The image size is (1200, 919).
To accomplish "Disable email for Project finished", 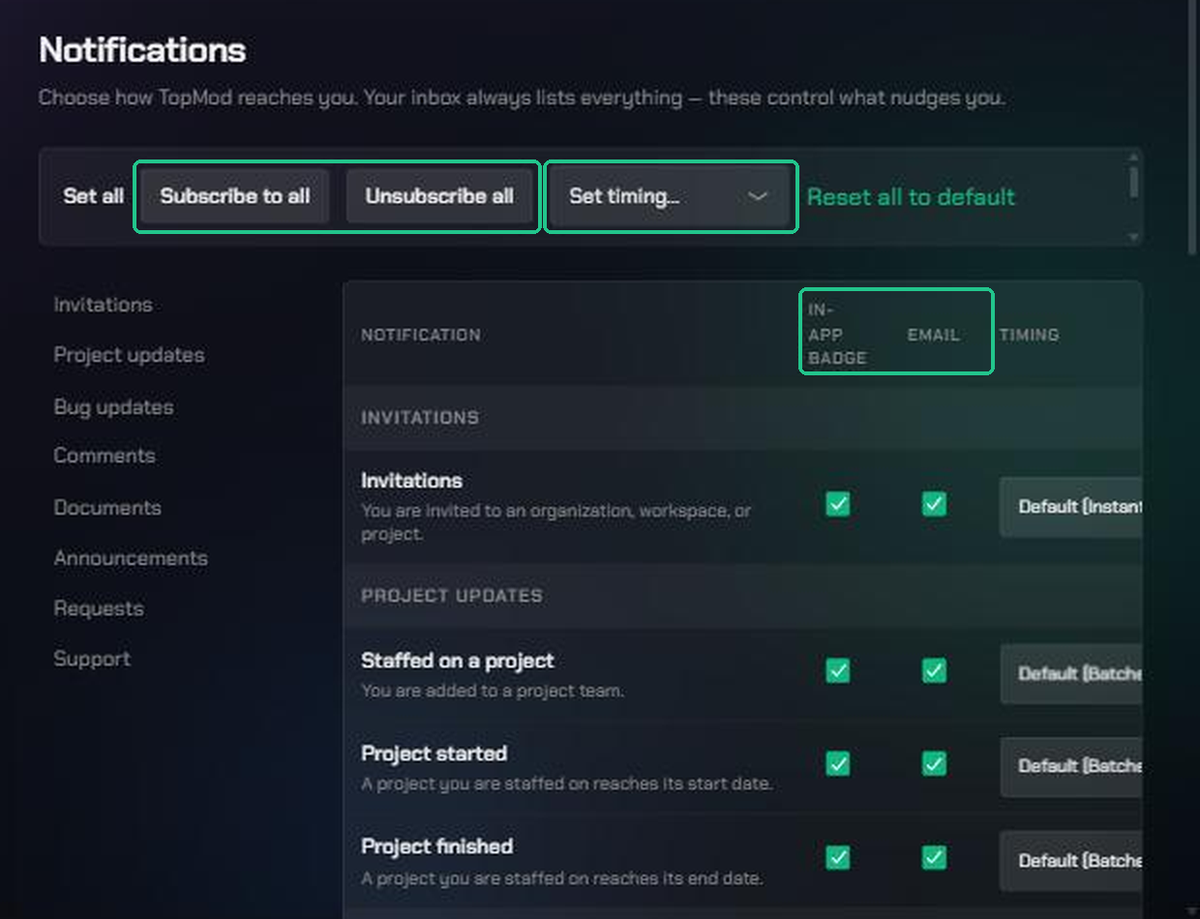I will [x=934, y=858].
